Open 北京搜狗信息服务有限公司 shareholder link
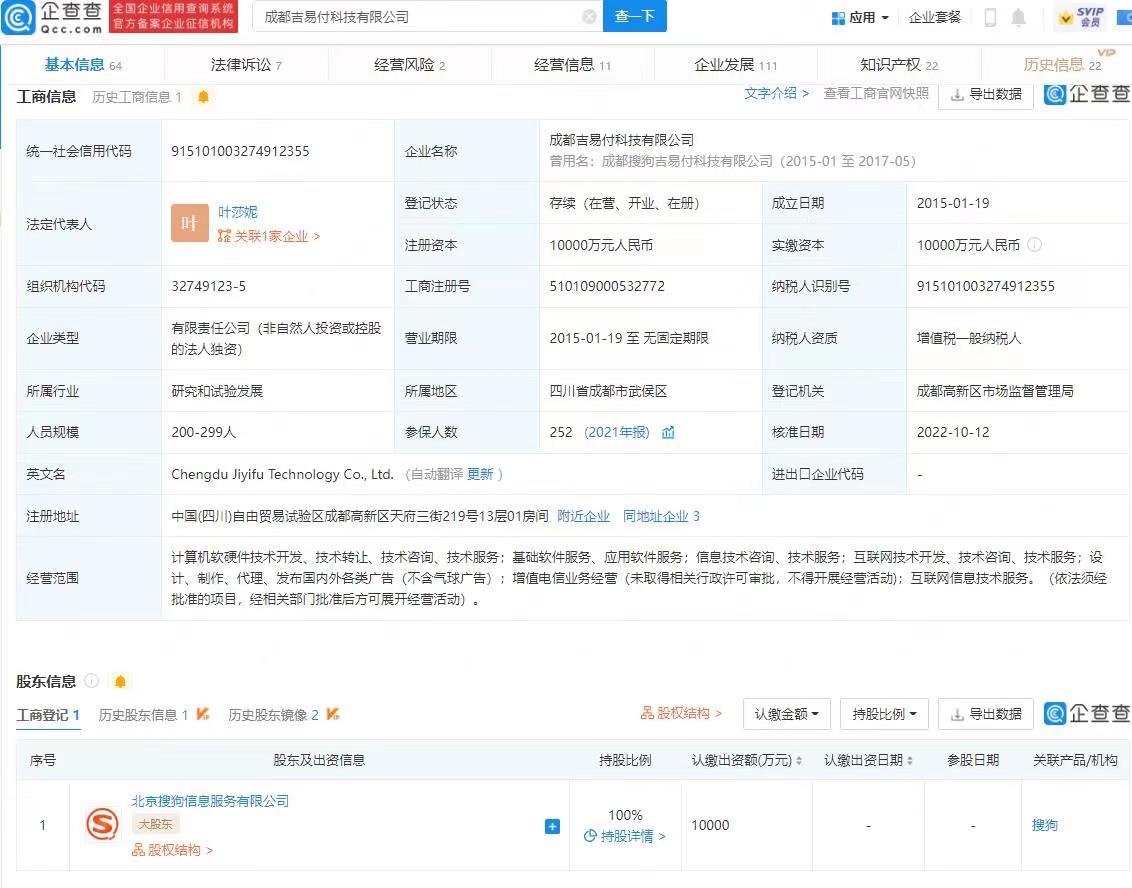1132x888 pixels. (210, 801)
